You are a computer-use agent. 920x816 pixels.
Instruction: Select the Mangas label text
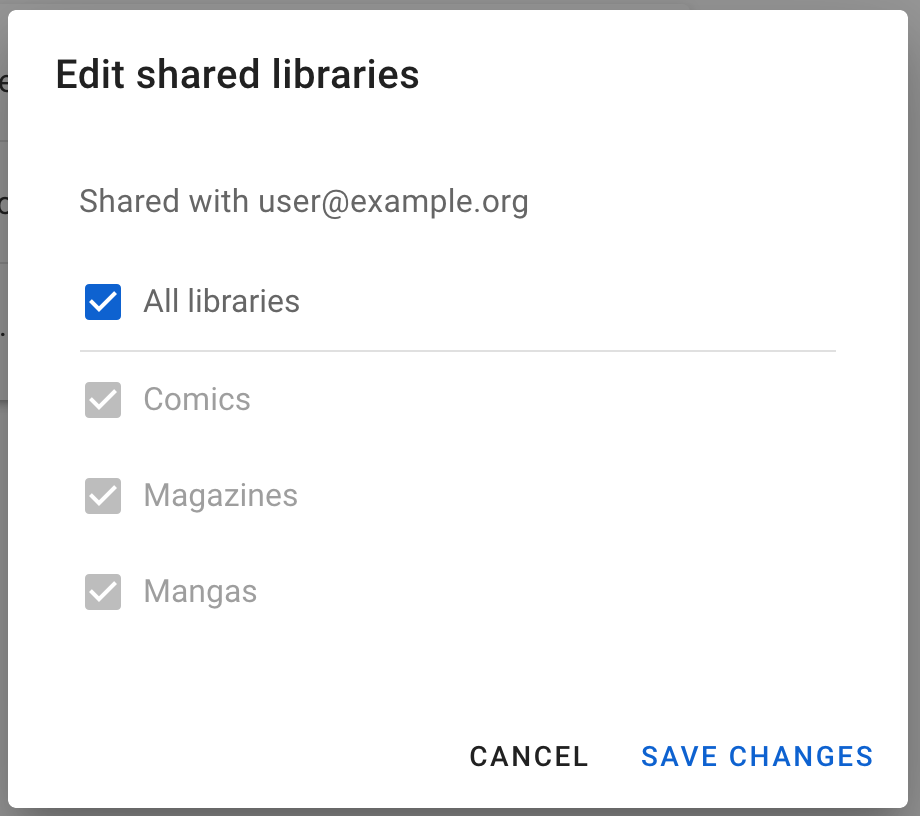(200, 591)
